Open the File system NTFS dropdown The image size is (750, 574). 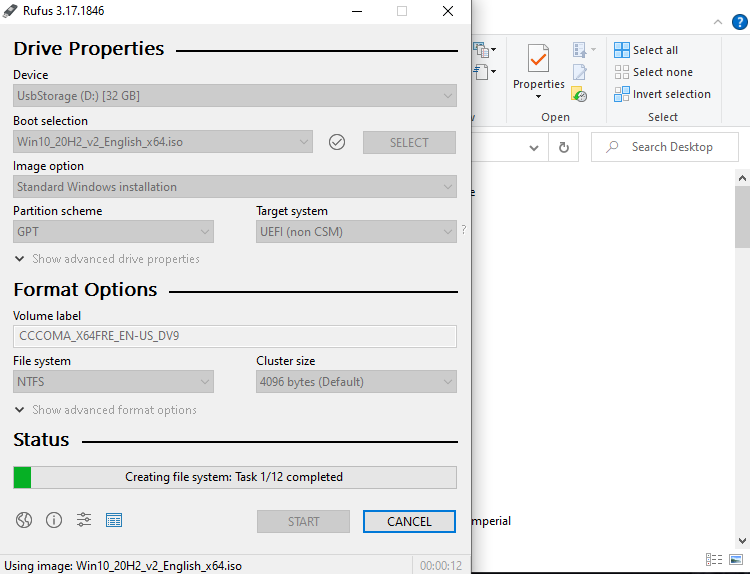113,382
